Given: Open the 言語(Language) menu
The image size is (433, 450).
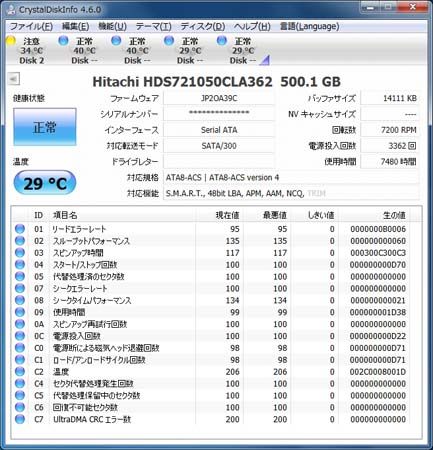Looking at the screenshot, I should tap(309, 26).
